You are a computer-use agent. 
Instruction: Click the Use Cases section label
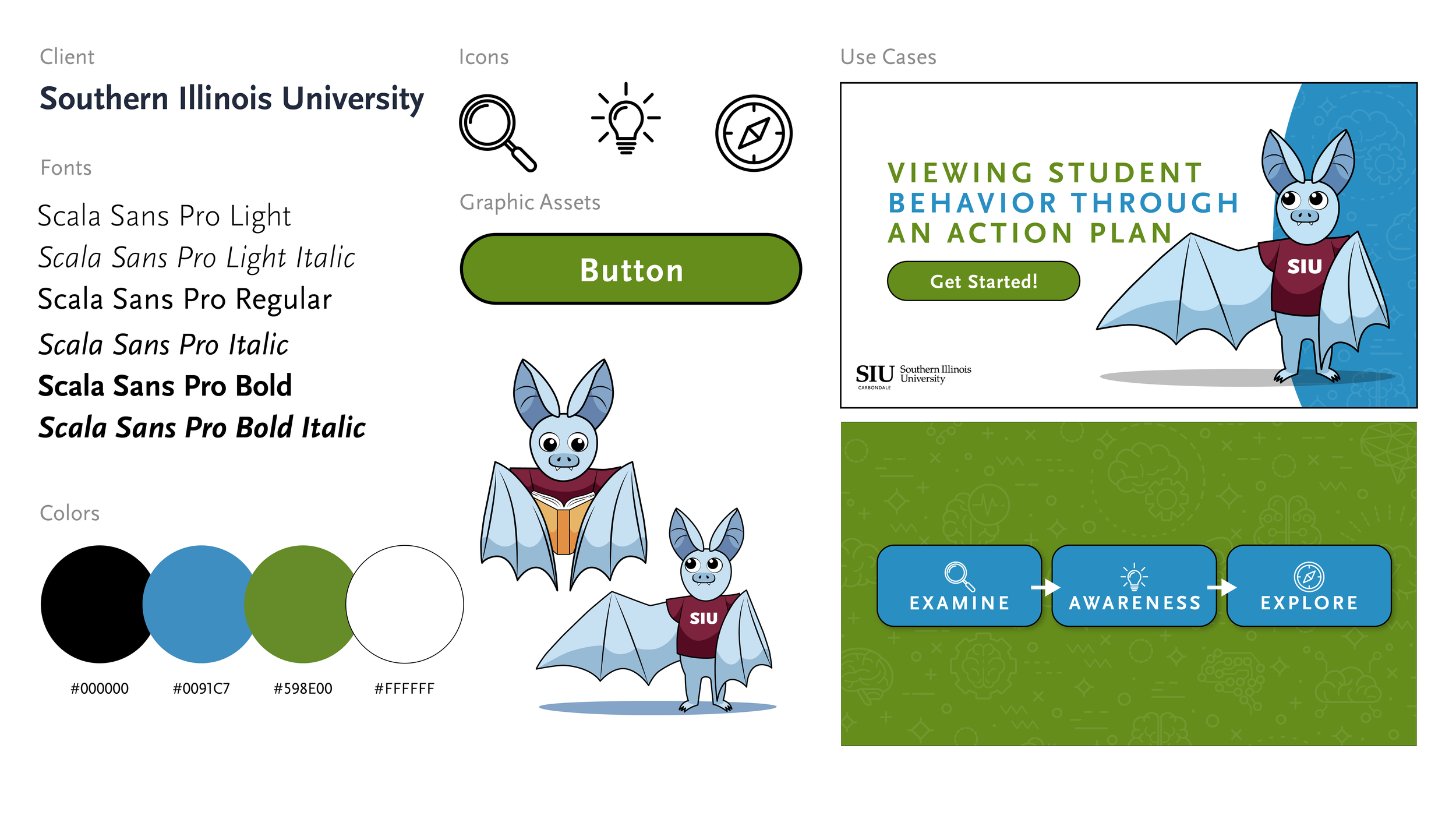(888, 57)
